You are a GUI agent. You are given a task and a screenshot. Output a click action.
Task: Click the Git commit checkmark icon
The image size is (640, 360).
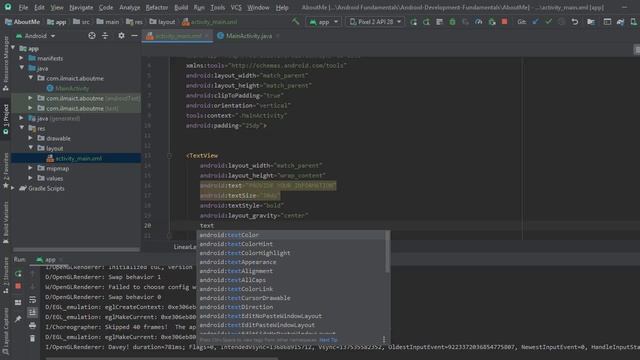[x=548, y=22]
